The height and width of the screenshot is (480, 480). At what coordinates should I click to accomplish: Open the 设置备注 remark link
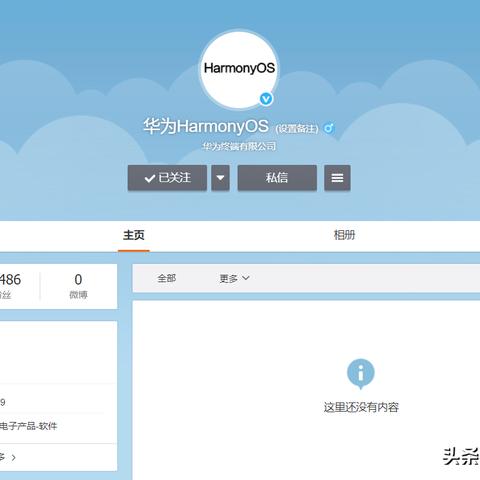297,128
